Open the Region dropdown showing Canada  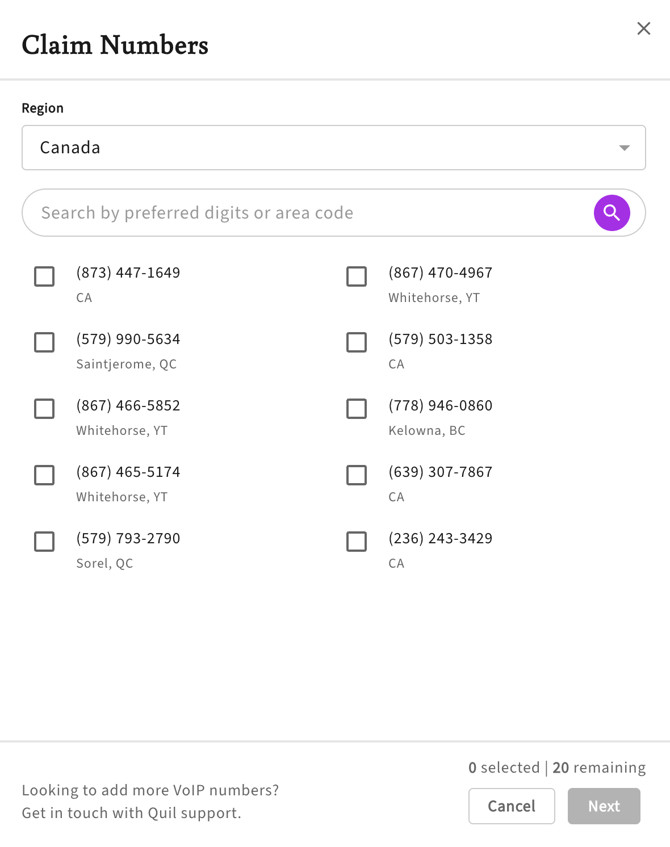(x=333, y=148)
